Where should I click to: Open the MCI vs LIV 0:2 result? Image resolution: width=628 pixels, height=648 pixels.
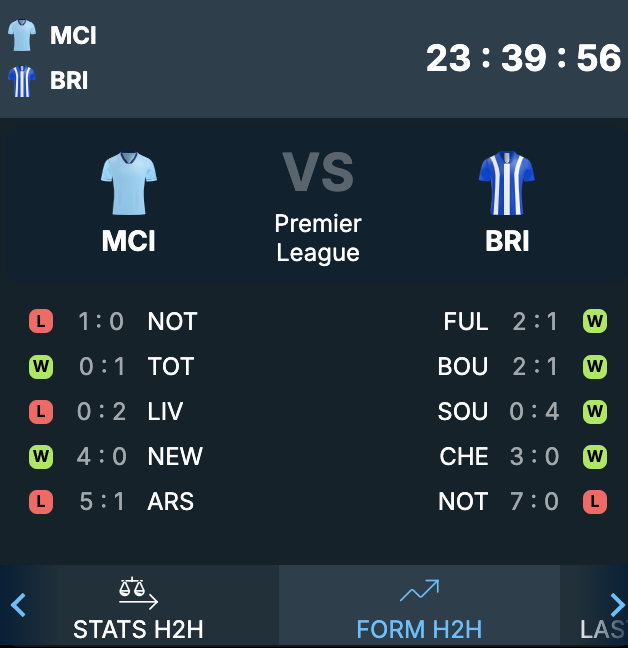(x=106, y=412)
